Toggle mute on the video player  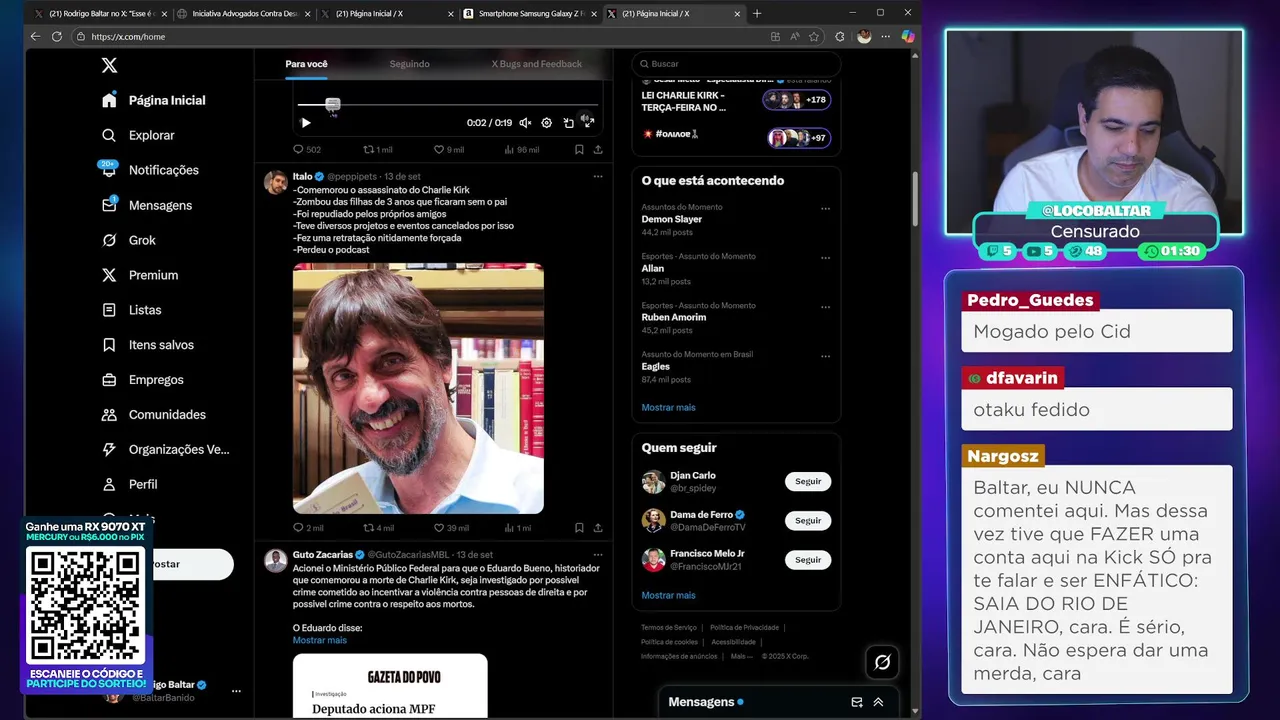tap(525, 123)
